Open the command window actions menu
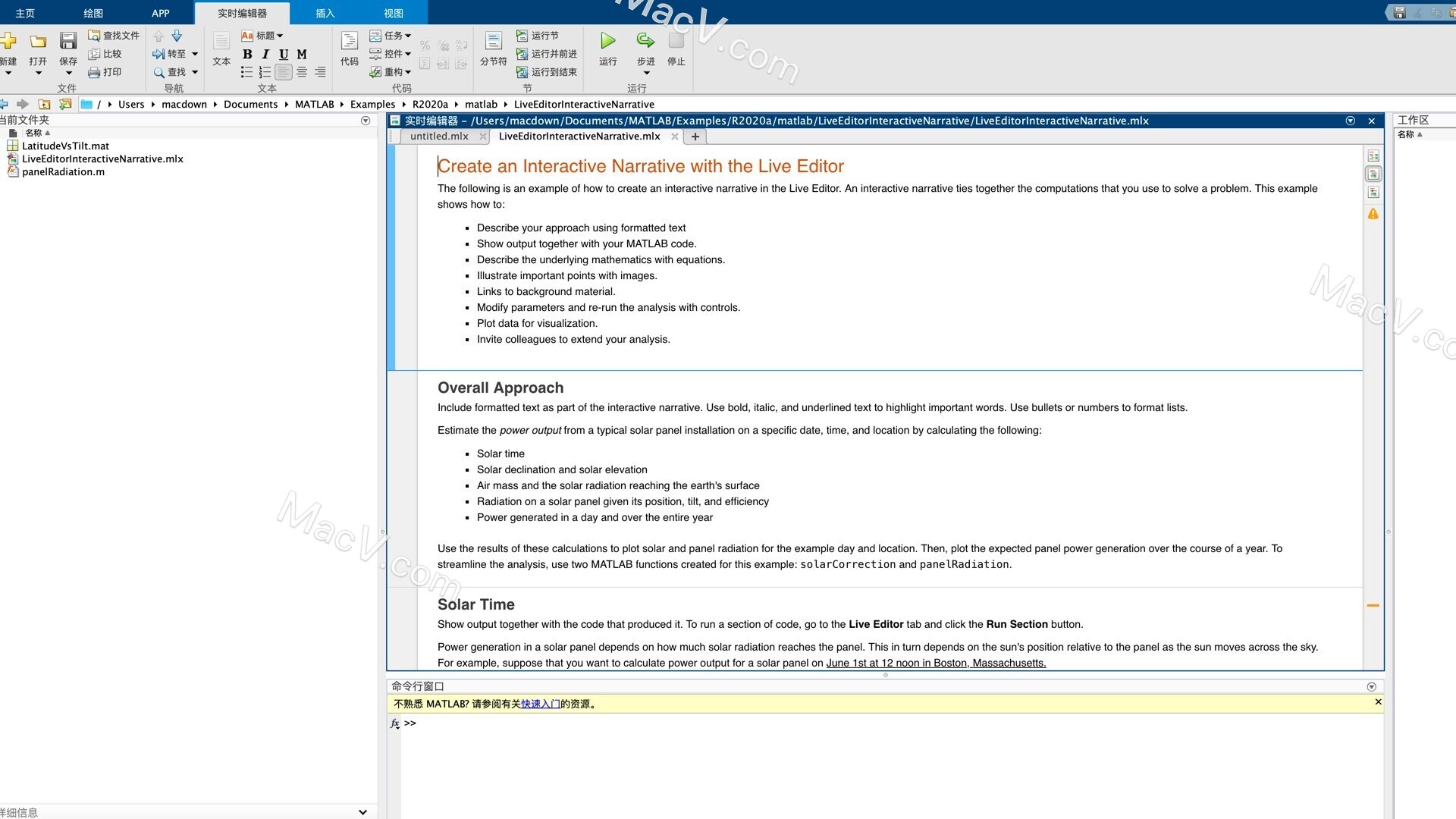 (1371, 686)
